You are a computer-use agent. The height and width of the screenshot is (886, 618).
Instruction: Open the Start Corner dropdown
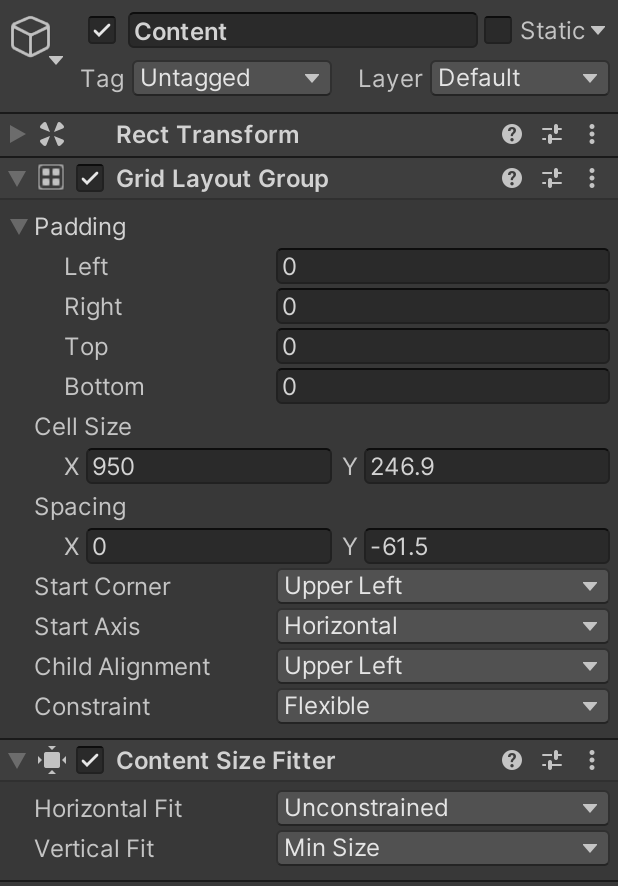(442, 587)
